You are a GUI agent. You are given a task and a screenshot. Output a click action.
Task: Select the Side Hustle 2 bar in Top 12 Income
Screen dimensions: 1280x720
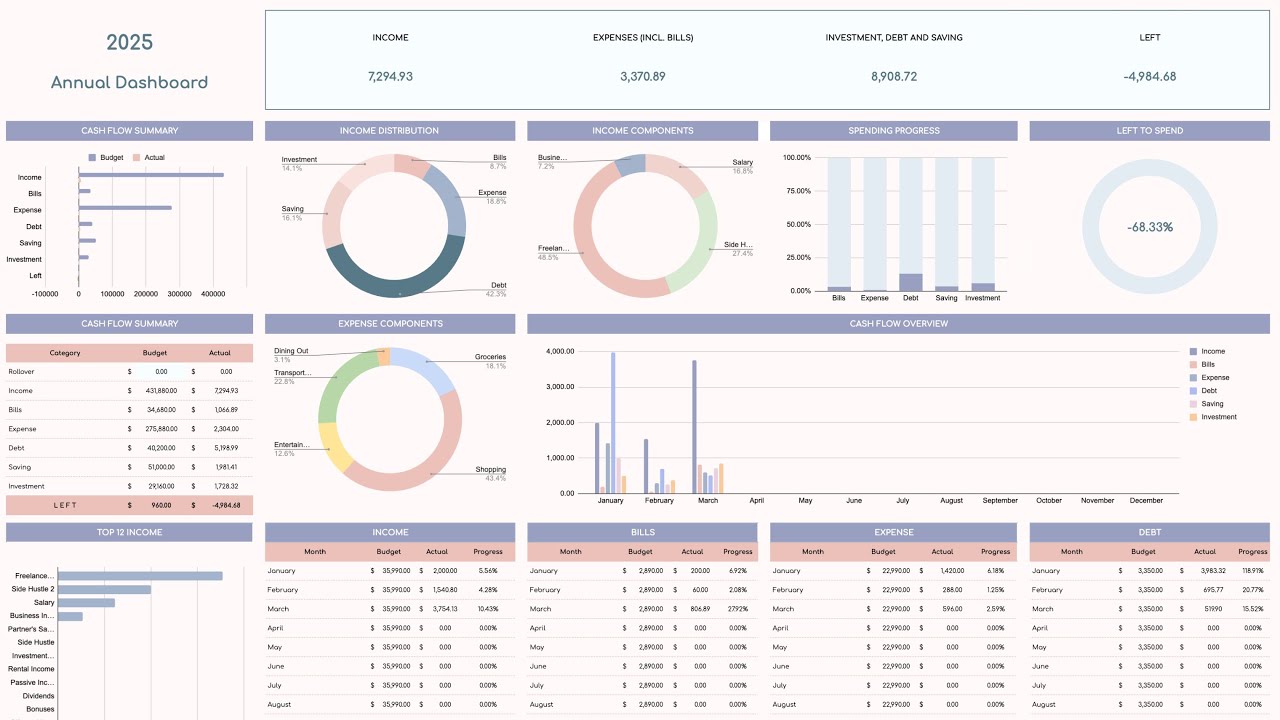104,590
